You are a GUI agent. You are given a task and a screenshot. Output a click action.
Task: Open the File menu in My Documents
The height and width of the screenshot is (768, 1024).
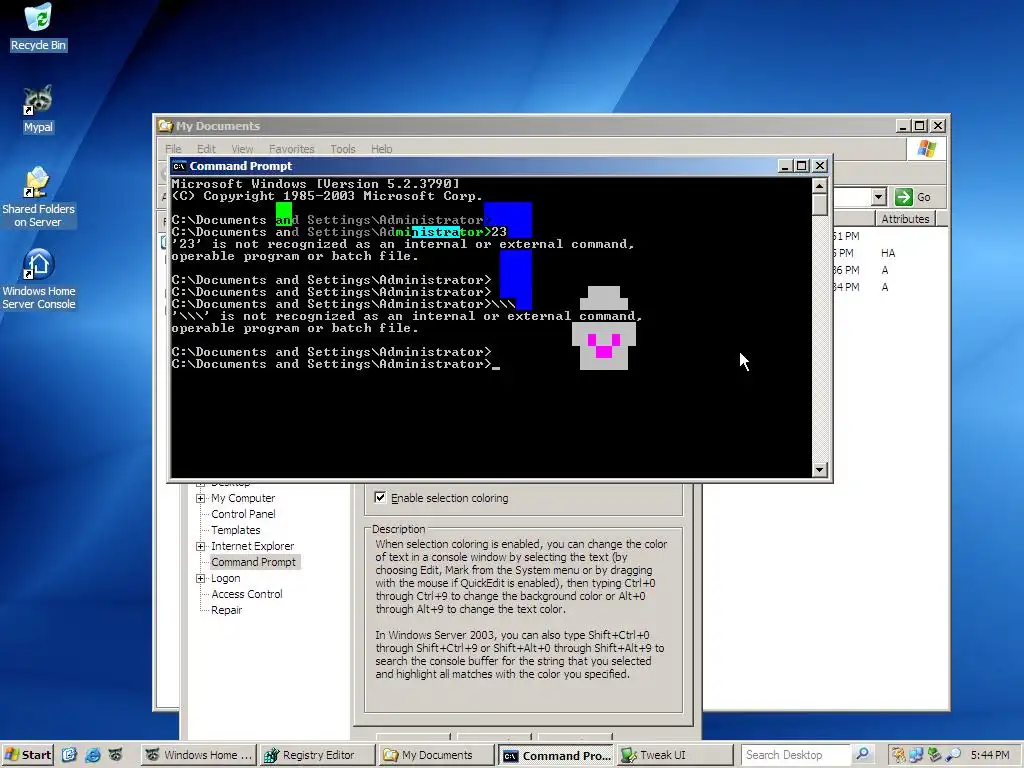tap(173, 149)
